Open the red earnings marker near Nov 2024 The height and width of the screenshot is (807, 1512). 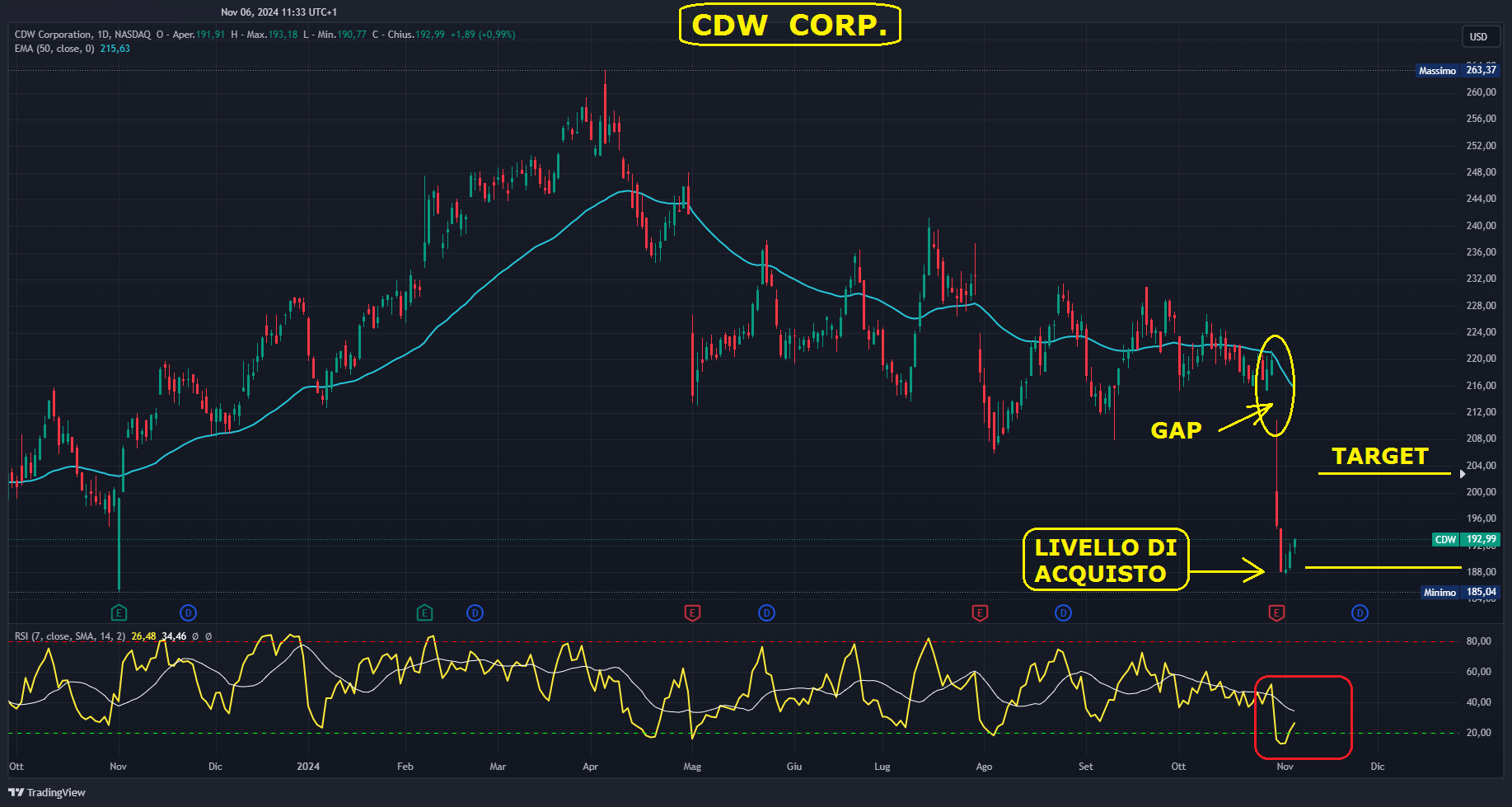click(1276, 612)
